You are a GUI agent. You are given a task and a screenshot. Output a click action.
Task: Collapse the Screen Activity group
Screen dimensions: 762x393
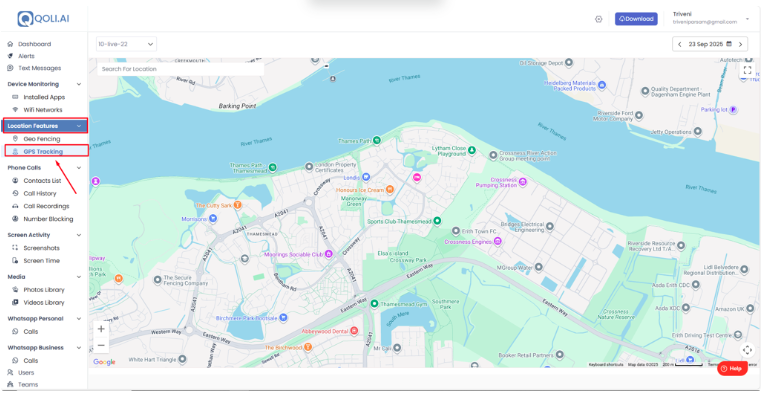tap(79, 235)
